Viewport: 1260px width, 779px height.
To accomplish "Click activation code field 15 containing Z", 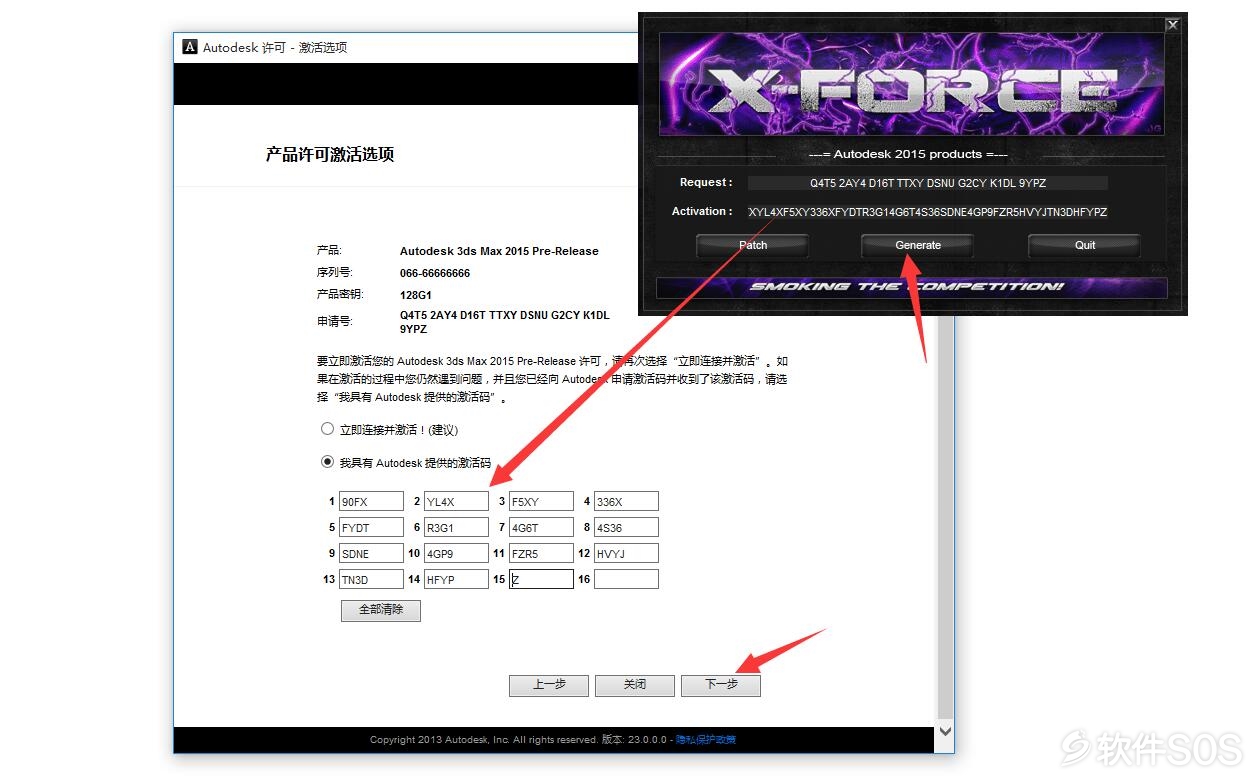I will click(x=541, y=579).
